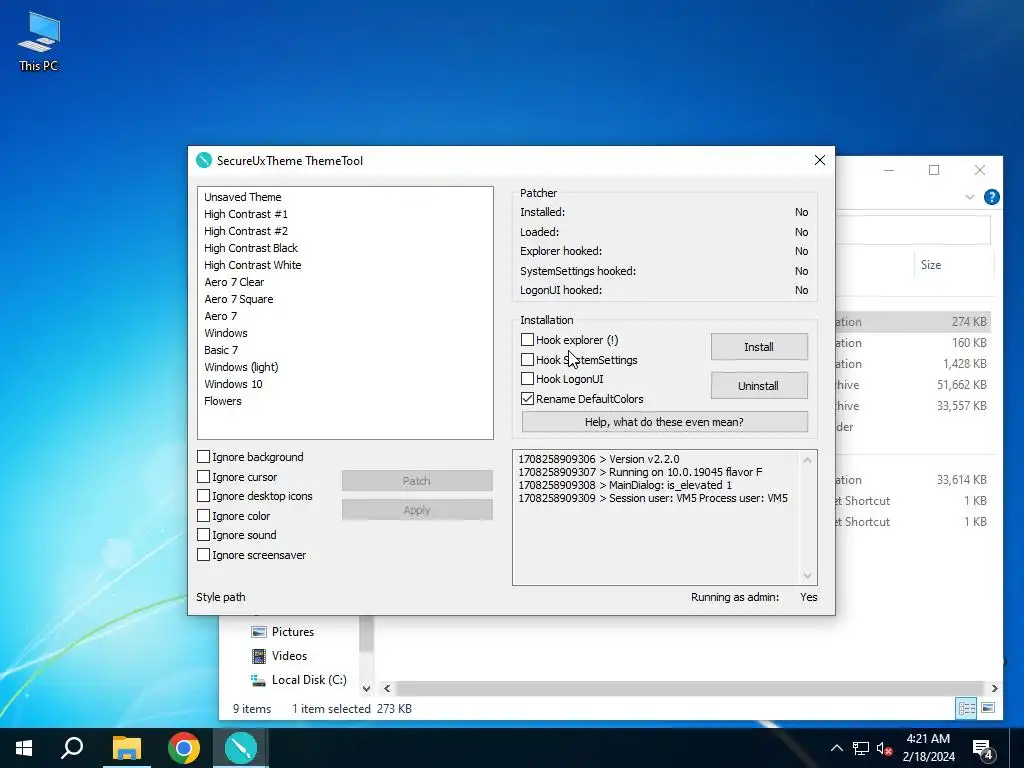Uncheck Rename DefaultColors checkbox
The image size is (1024, 768).
click(x=527, y=398)
